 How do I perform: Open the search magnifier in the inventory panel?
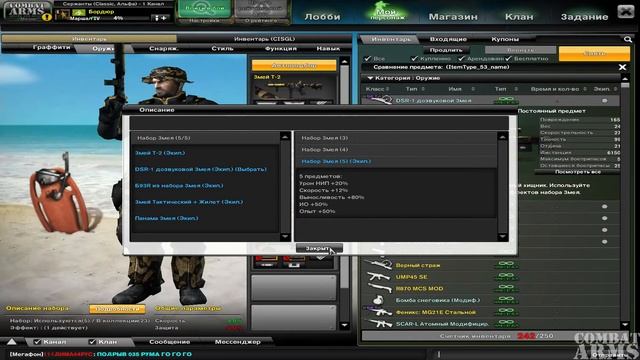(628, 40)
